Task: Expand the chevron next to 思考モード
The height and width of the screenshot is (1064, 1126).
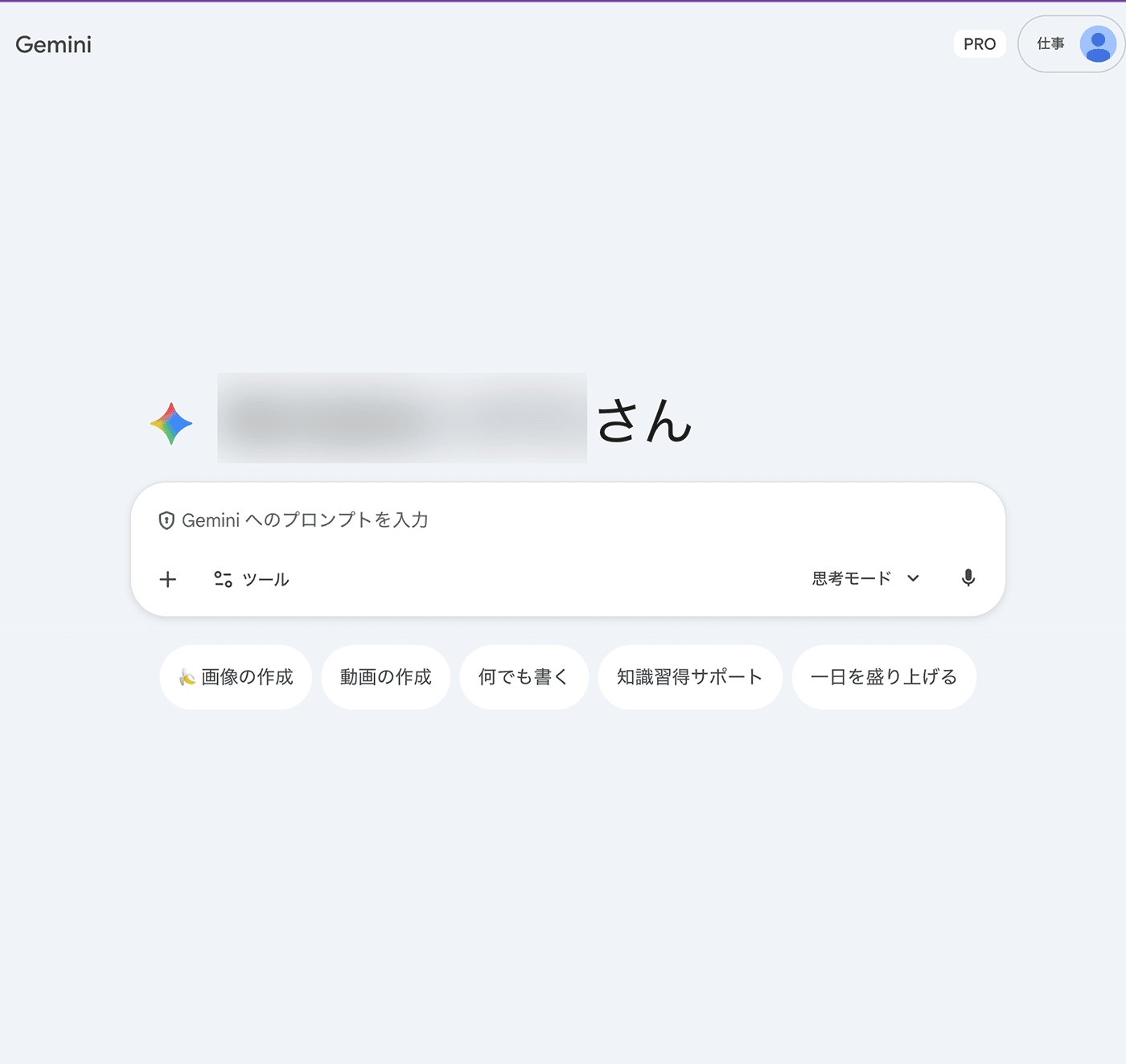Action: (x=913, y=578)
